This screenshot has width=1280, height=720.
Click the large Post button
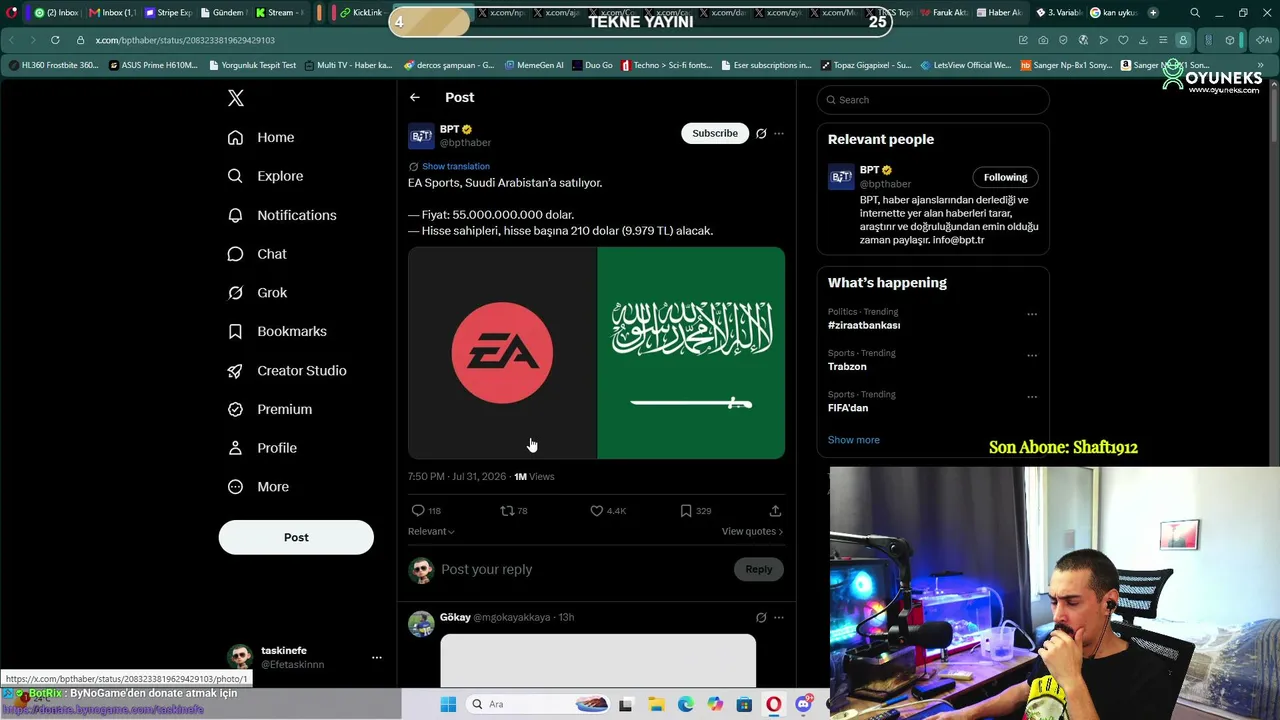[296, 537]
